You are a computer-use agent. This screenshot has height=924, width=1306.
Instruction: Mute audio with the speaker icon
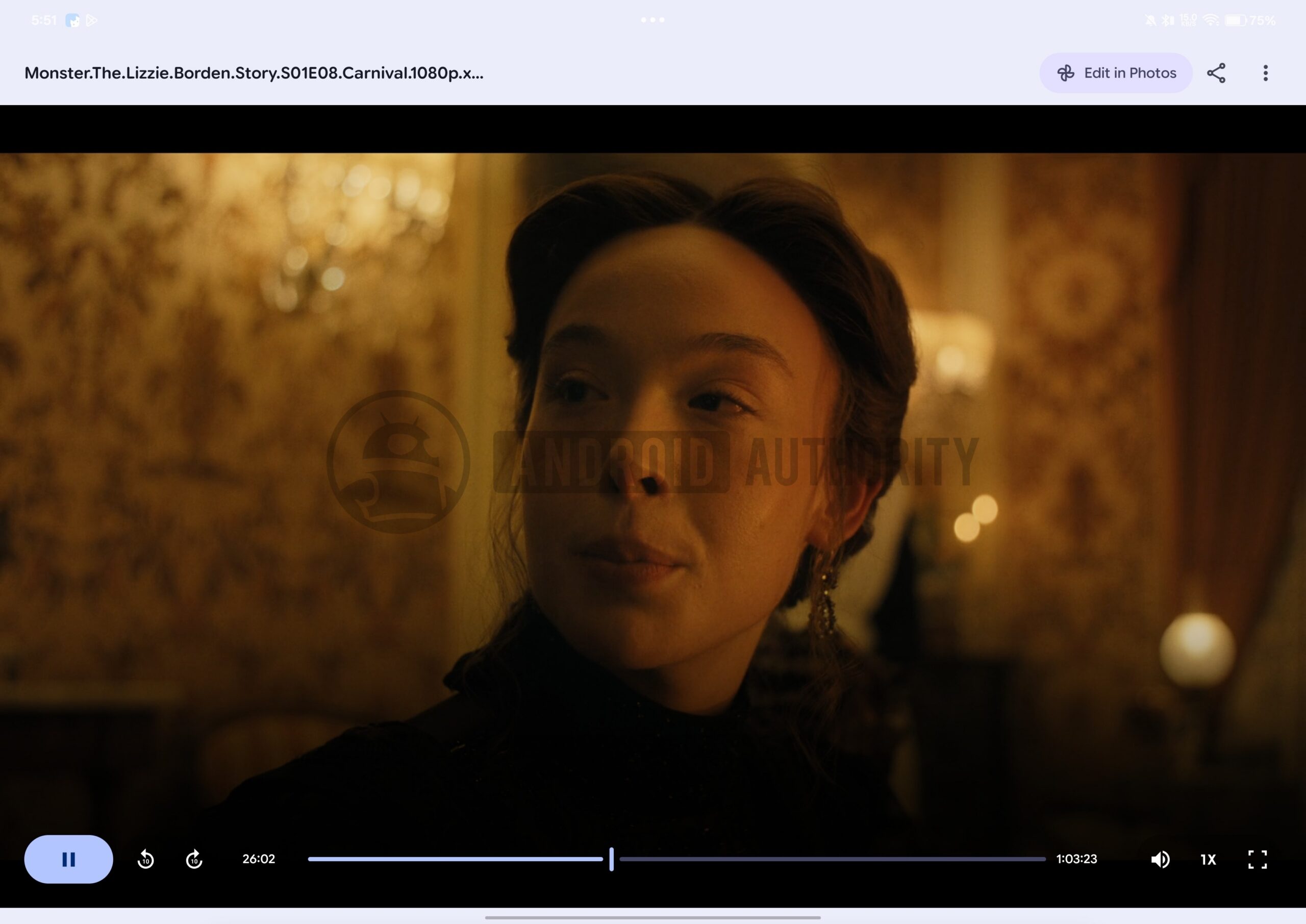click(x=1160, y=859)
